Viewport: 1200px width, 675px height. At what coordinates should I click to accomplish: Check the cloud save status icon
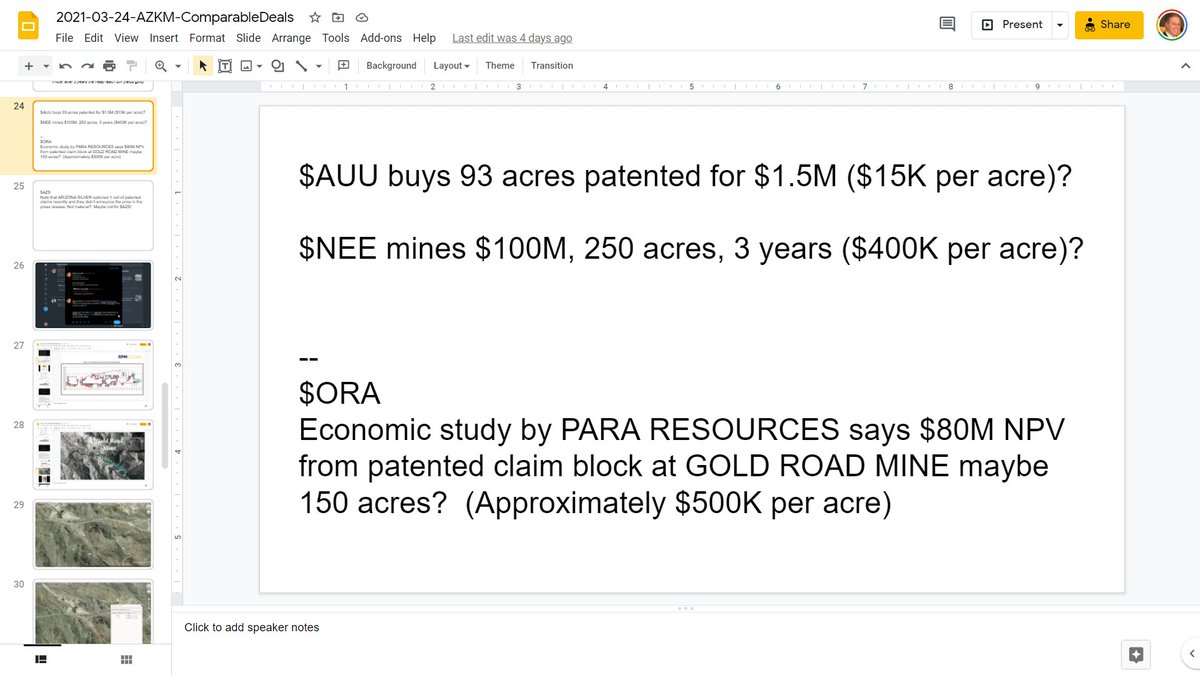point(361,18)
